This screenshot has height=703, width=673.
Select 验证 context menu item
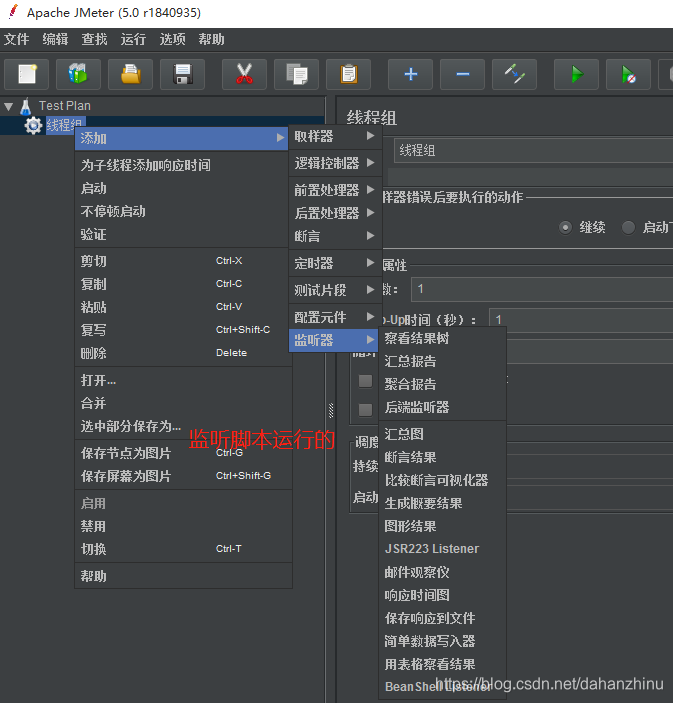pyautogui.click(x=182, y=234)
